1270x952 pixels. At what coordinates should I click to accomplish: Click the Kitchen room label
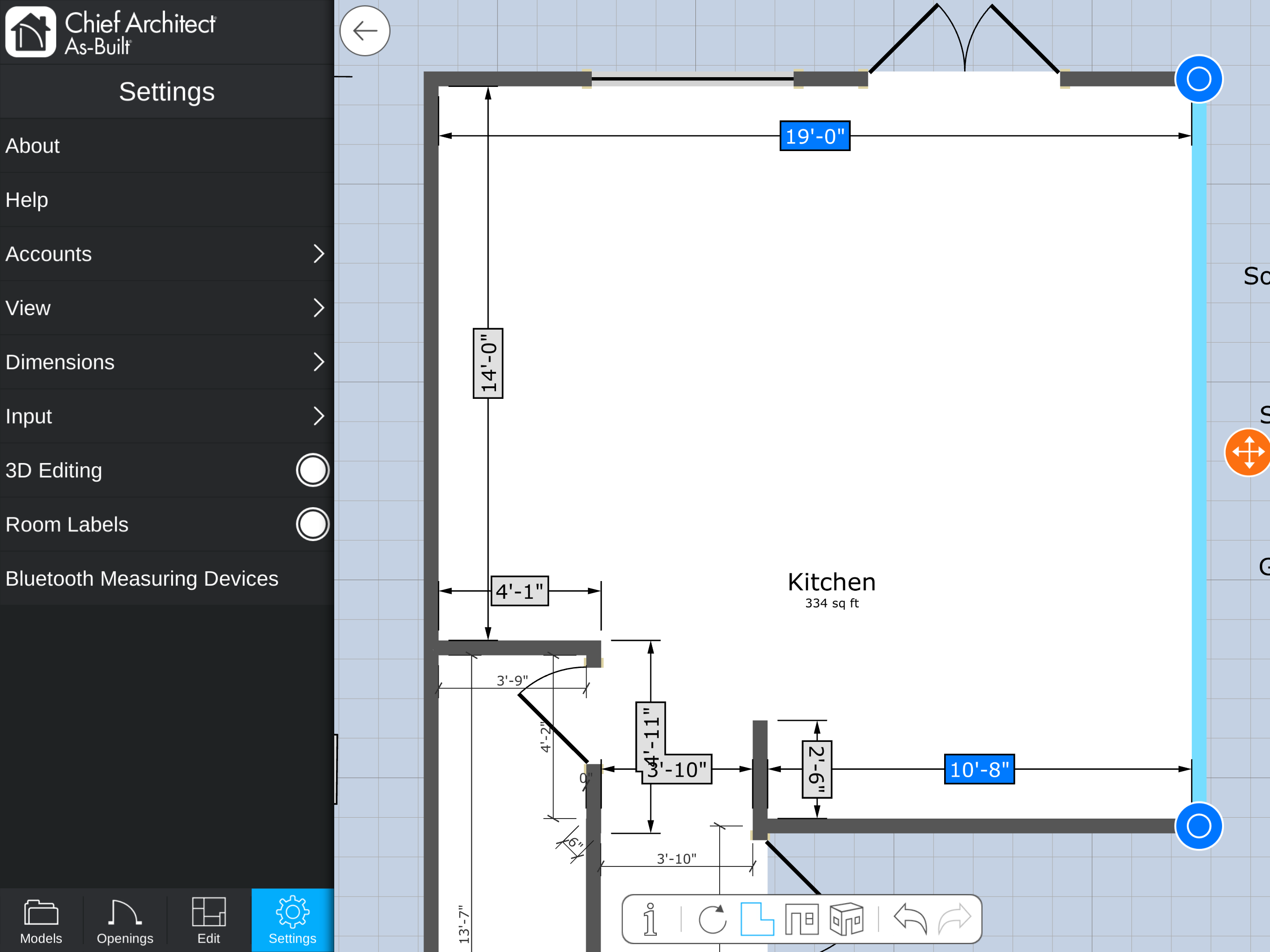[x=831, y=582]
